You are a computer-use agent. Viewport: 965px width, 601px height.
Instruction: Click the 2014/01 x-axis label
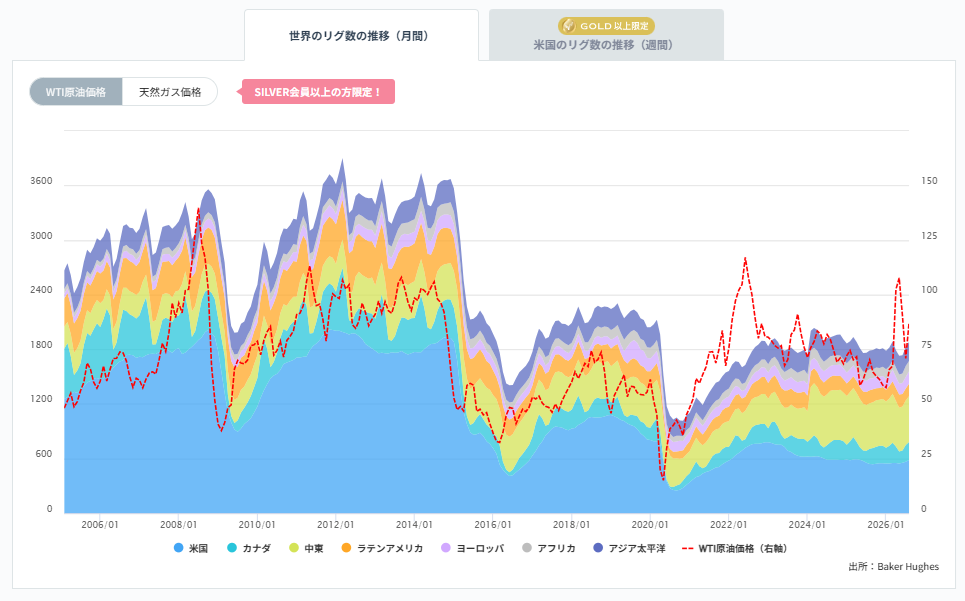(x=414, y=525)
